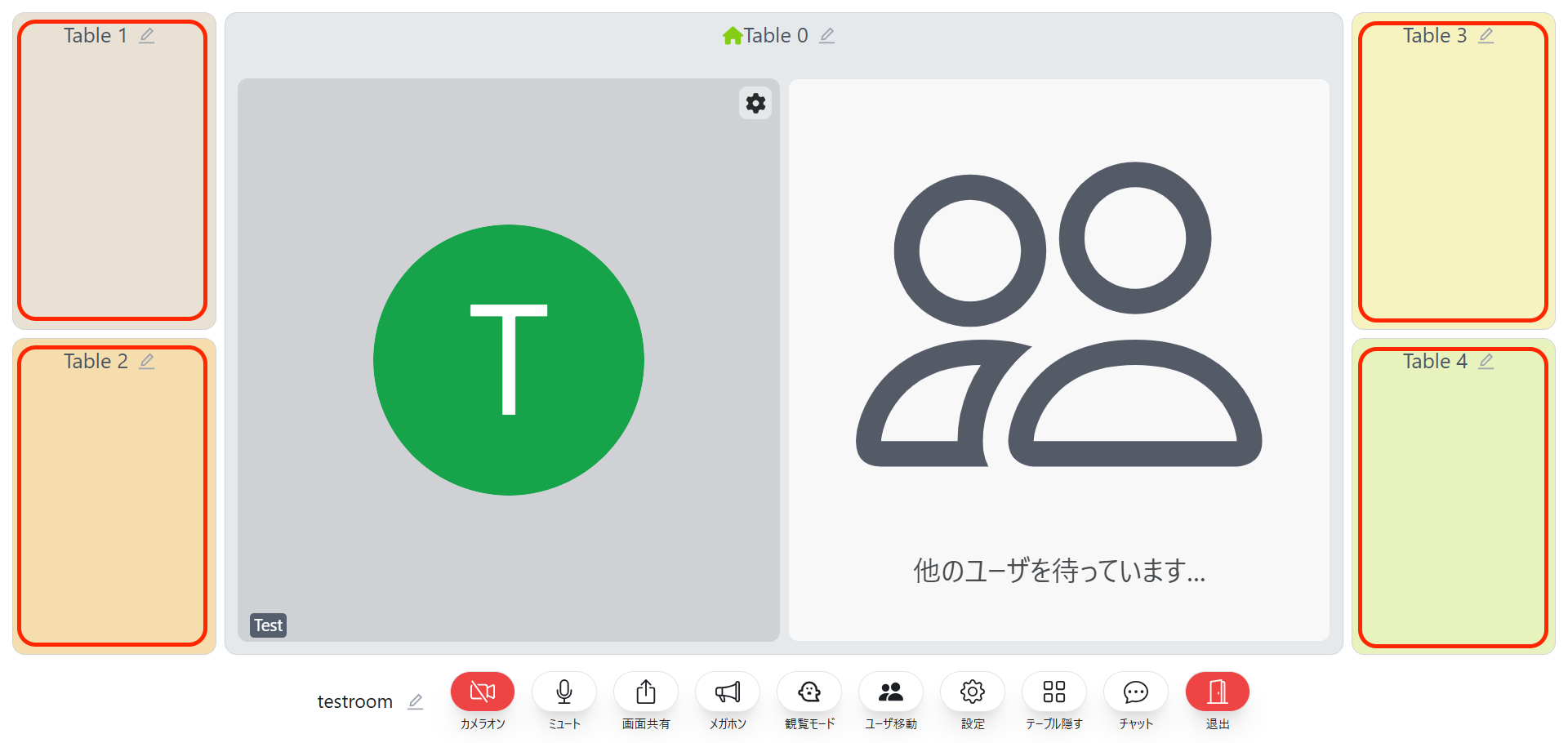Viewport: 1568px width, 743px height.
Task: Click the green home icon
Action: coord(732,36)
